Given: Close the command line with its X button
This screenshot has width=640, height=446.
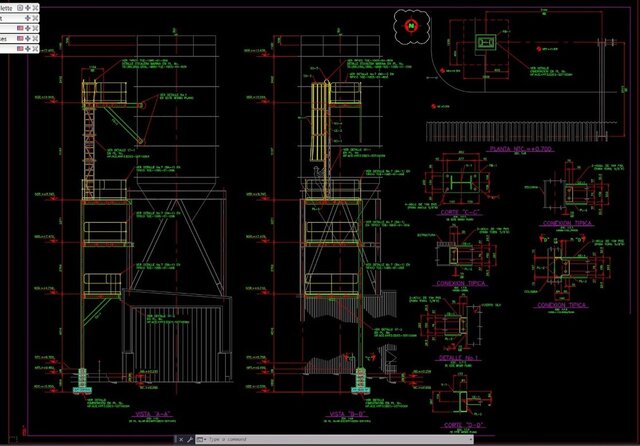Looking at the screenshot, I should point(181,439).
